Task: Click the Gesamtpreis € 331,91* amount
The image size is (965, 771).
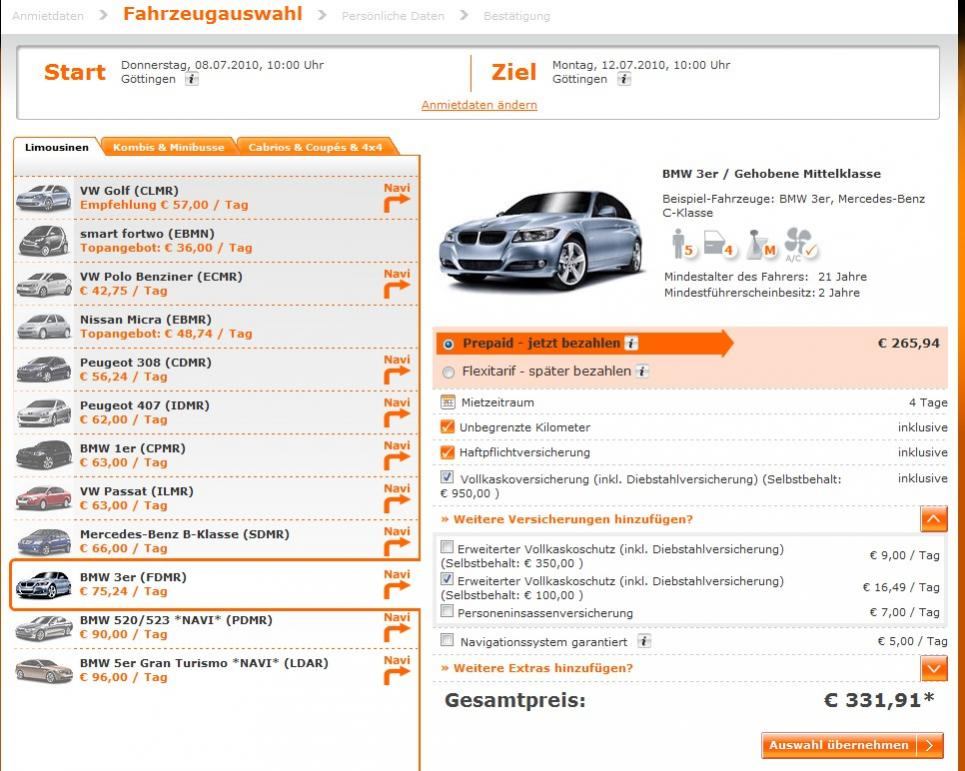Action: pos(879,700)
